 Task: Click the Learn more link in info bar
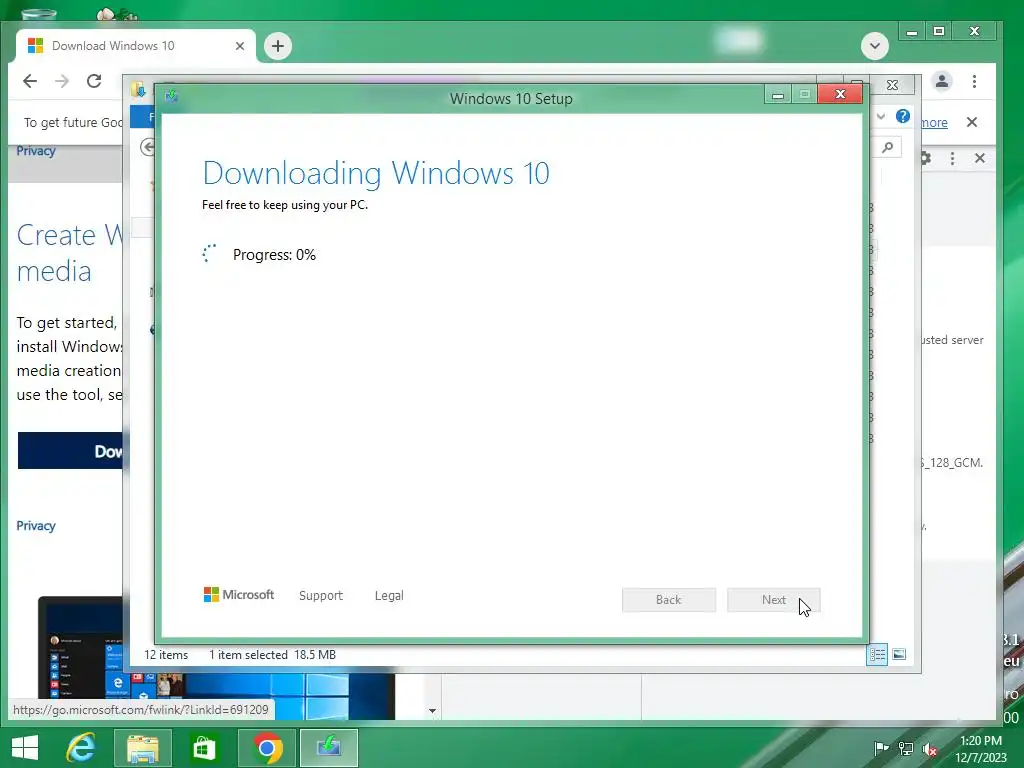pos(934,122)
